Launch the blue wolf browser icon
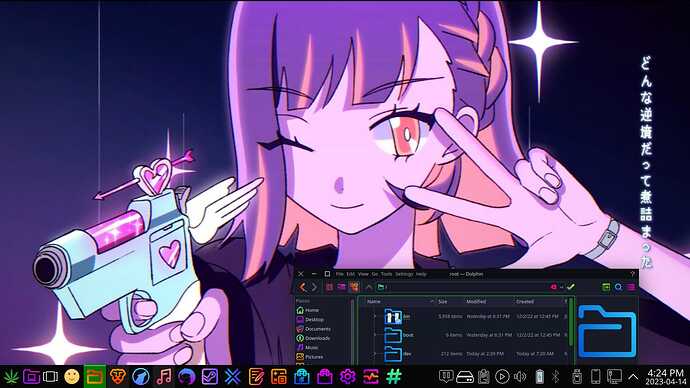Viewport: 690px width, 388px height. [x=141, y=377]
